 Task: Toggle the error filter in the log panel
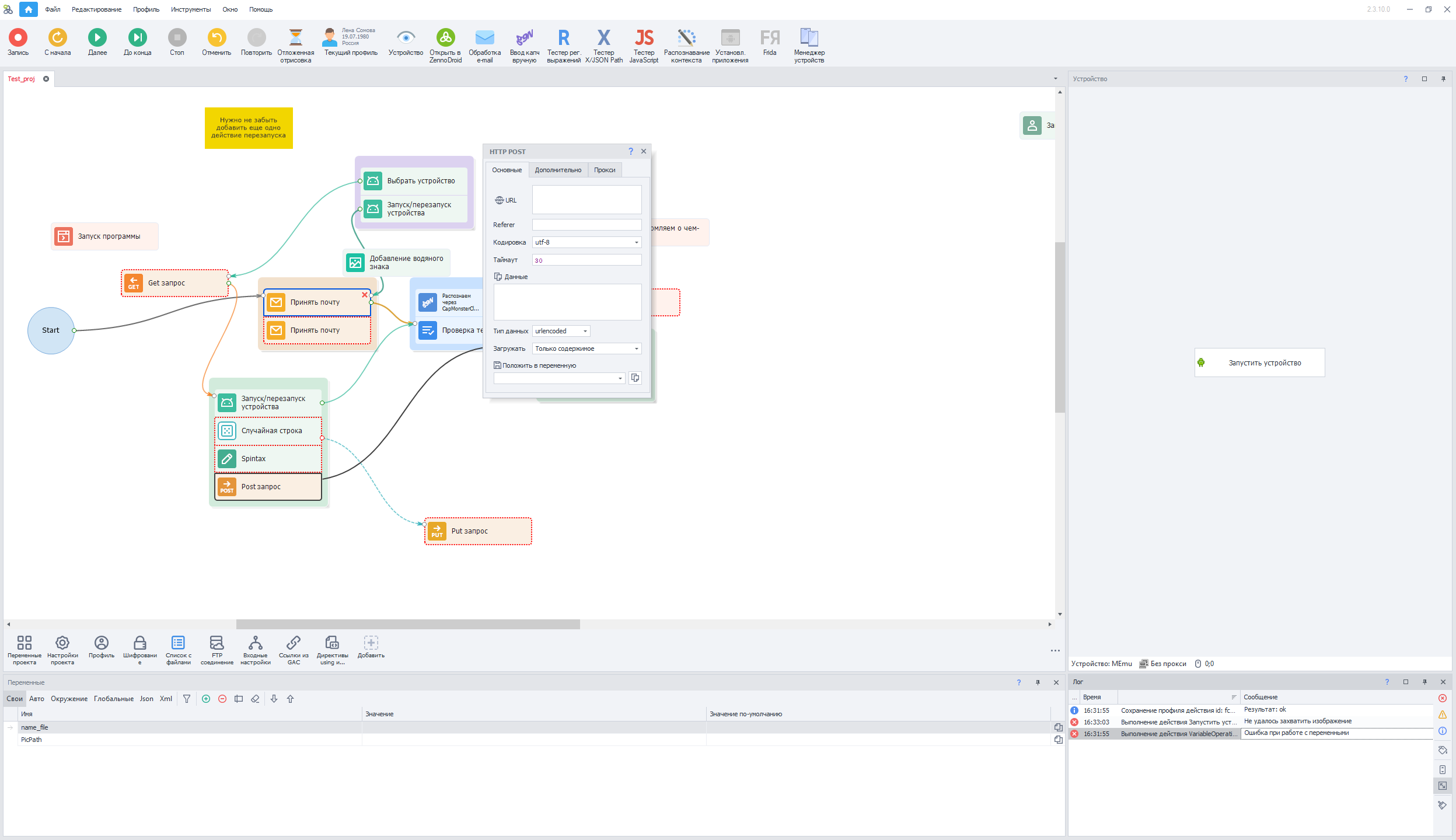1442,698
